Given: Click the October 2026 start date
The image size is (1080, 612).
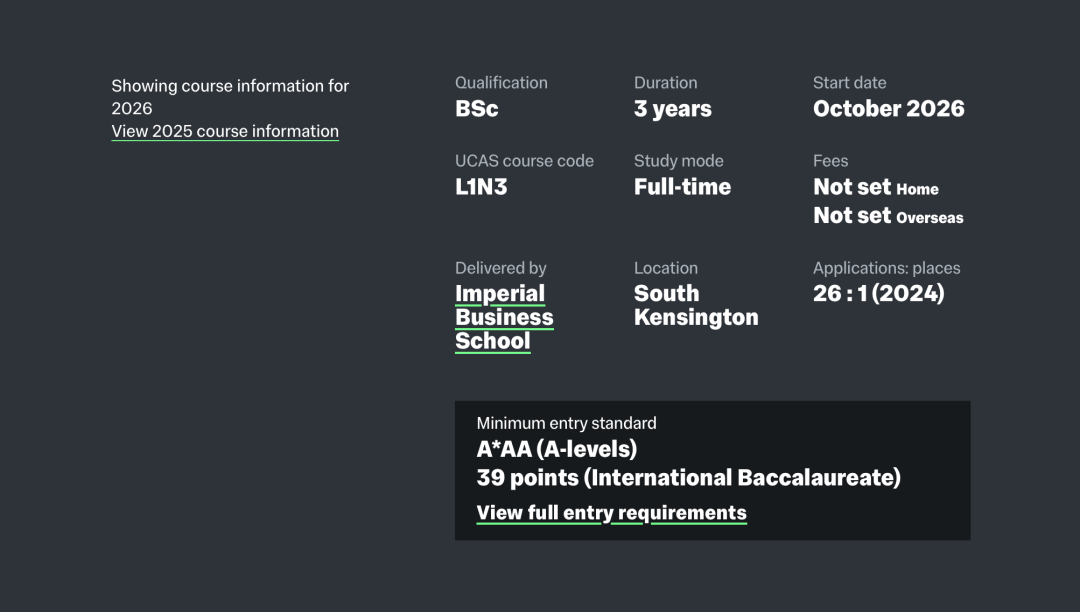Looking at the screenshot, I should tap(889, 109).
